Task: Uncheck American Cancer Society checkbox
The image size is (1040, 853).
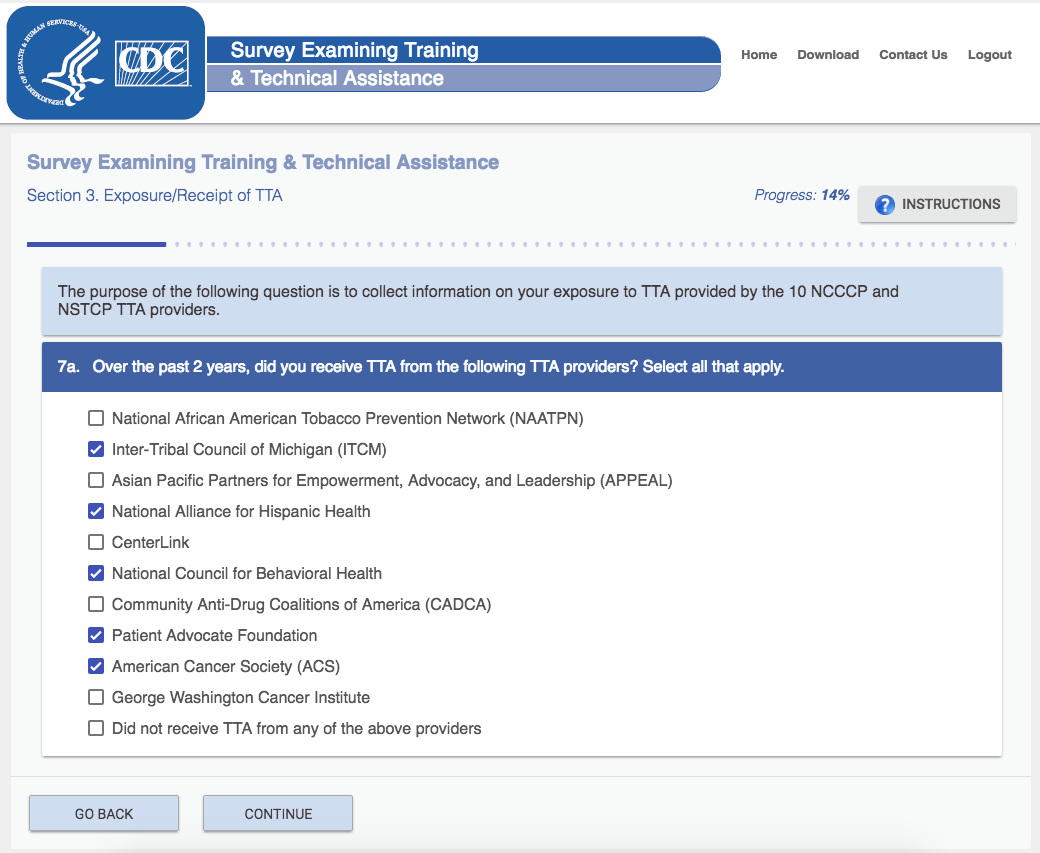Action: pyautogui.click(x=96, y=666)
